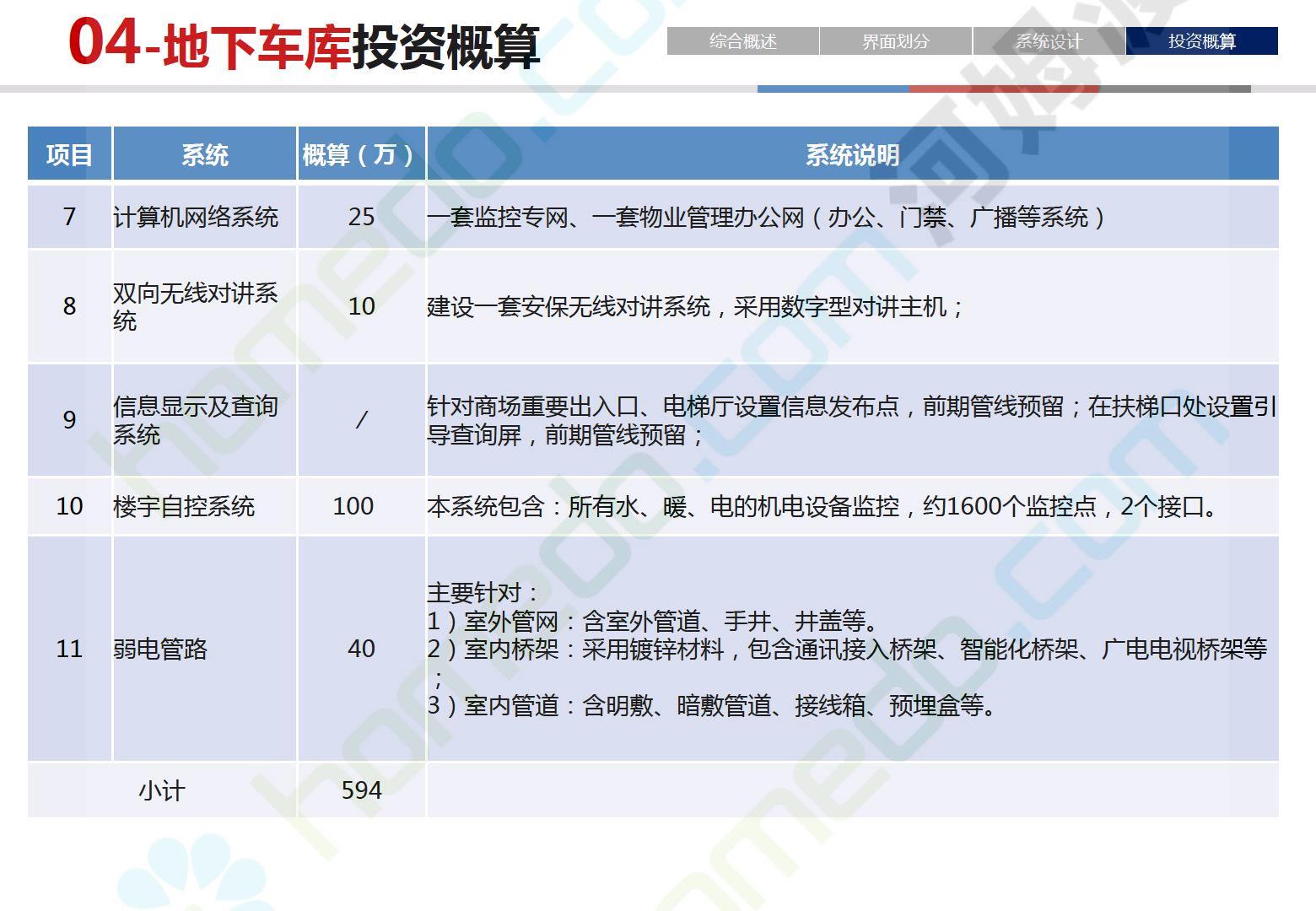Image resolution: width=1316 pixels, height=911 pixels.
Task: Select description 建设一套安保无线对讲系统
Action: [696, 307]
